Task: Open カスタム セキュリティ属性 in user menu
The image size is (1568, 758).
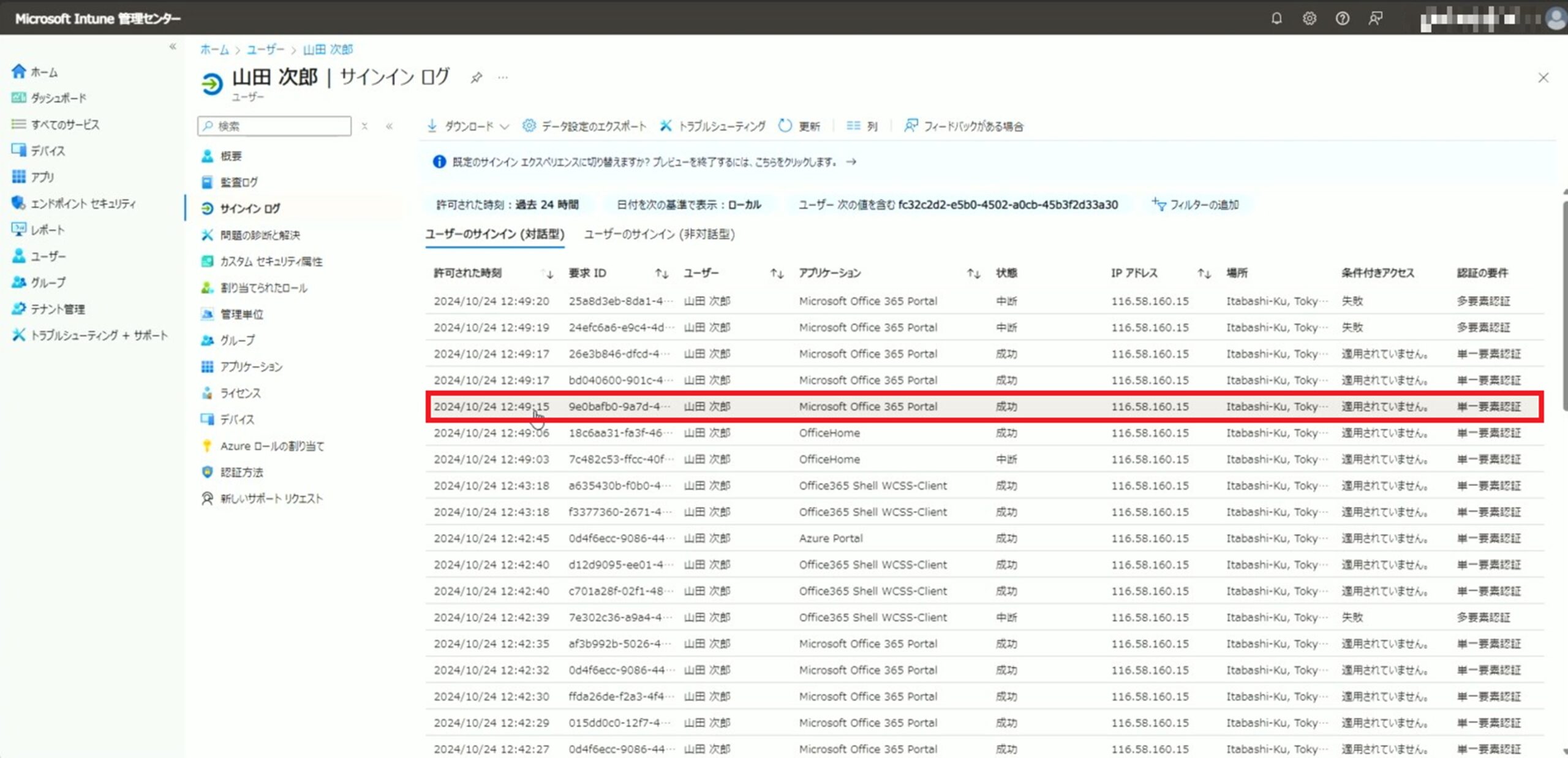Action: tap(262, 262)
